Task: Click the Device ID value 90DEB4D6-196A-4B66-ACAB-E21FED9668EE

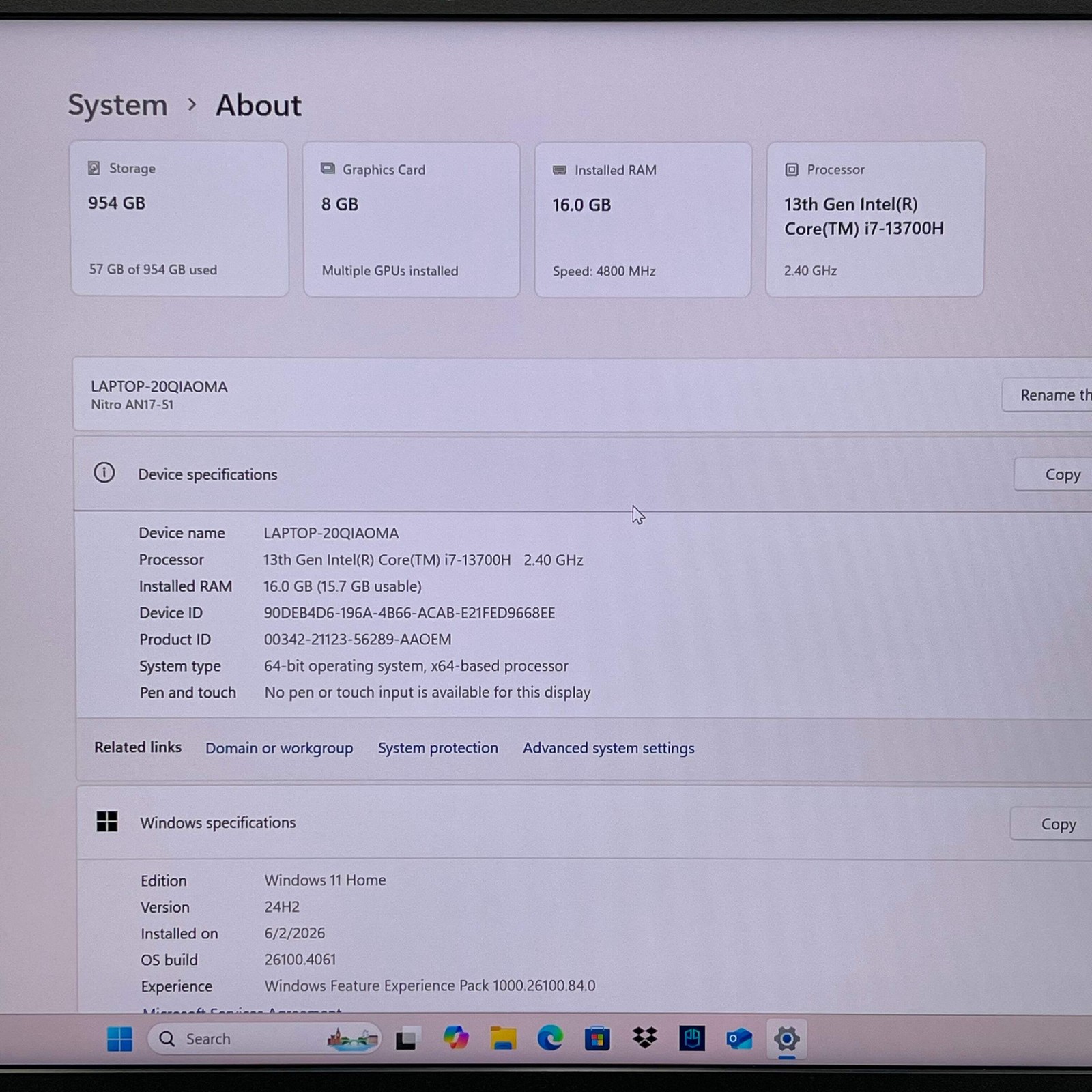Action: (409, 613)
